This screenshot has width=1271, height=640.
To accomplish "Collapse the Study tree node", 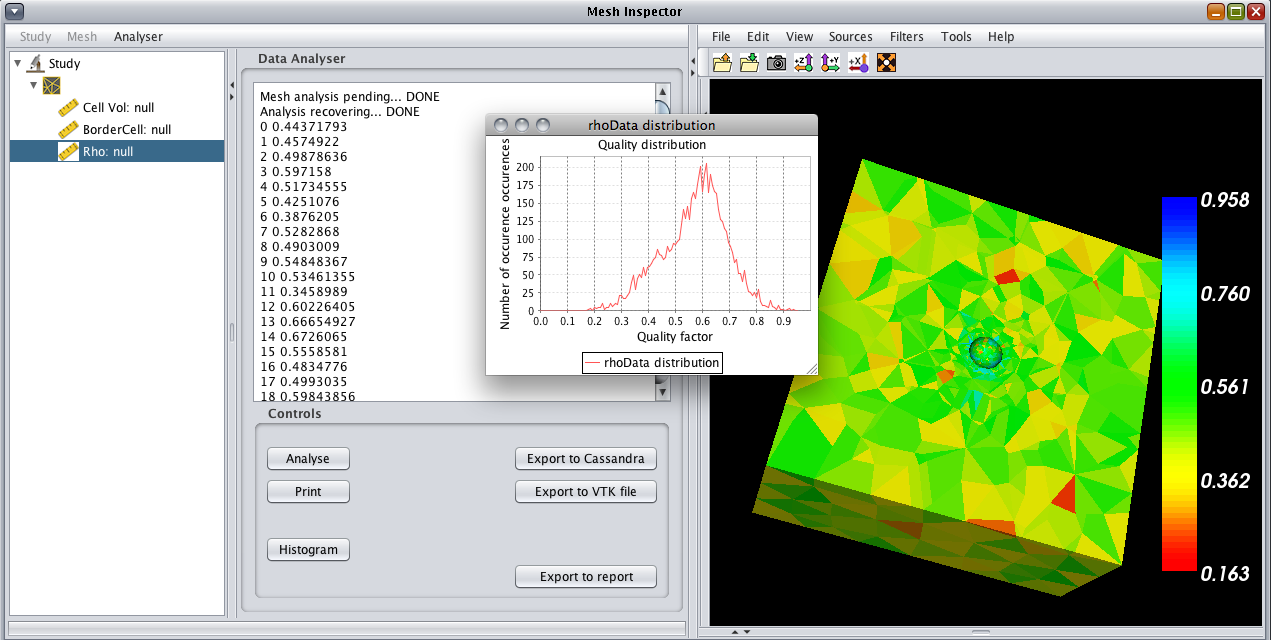I will 19,64.
